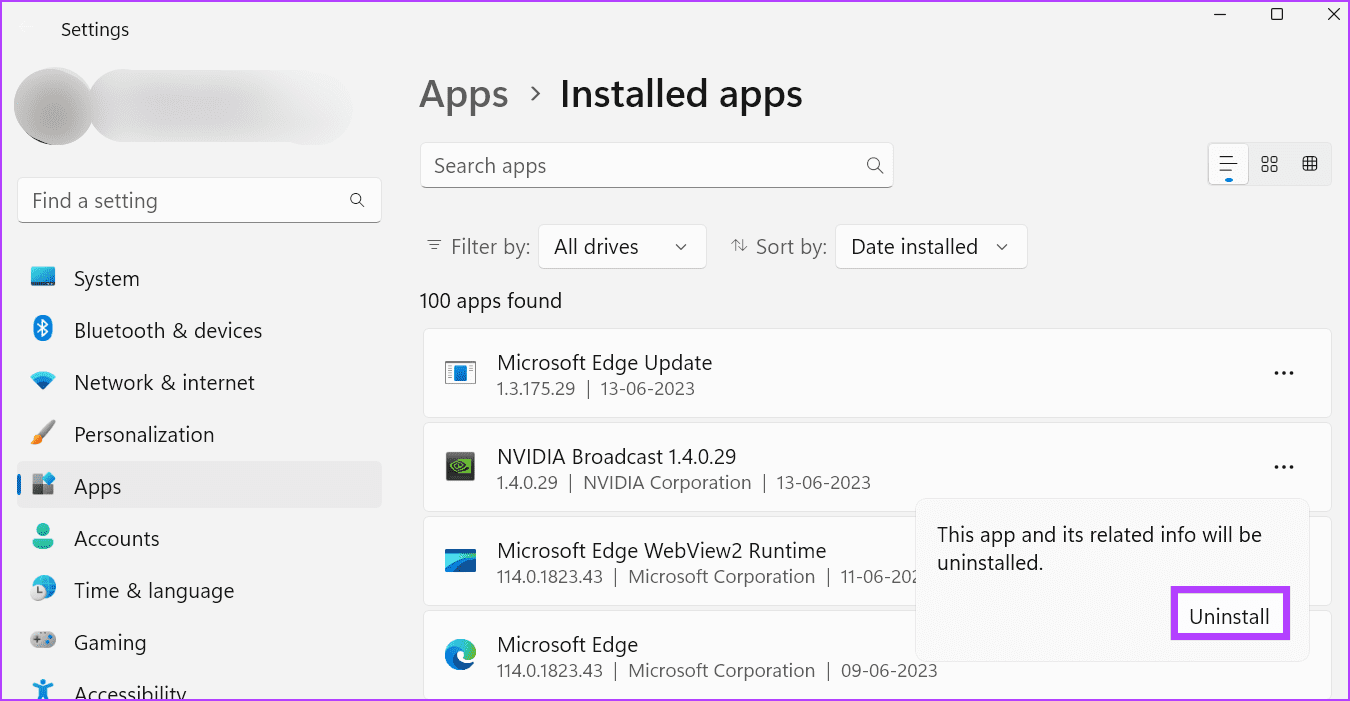Minimize the Settings window

click(x=1221, y=14)
